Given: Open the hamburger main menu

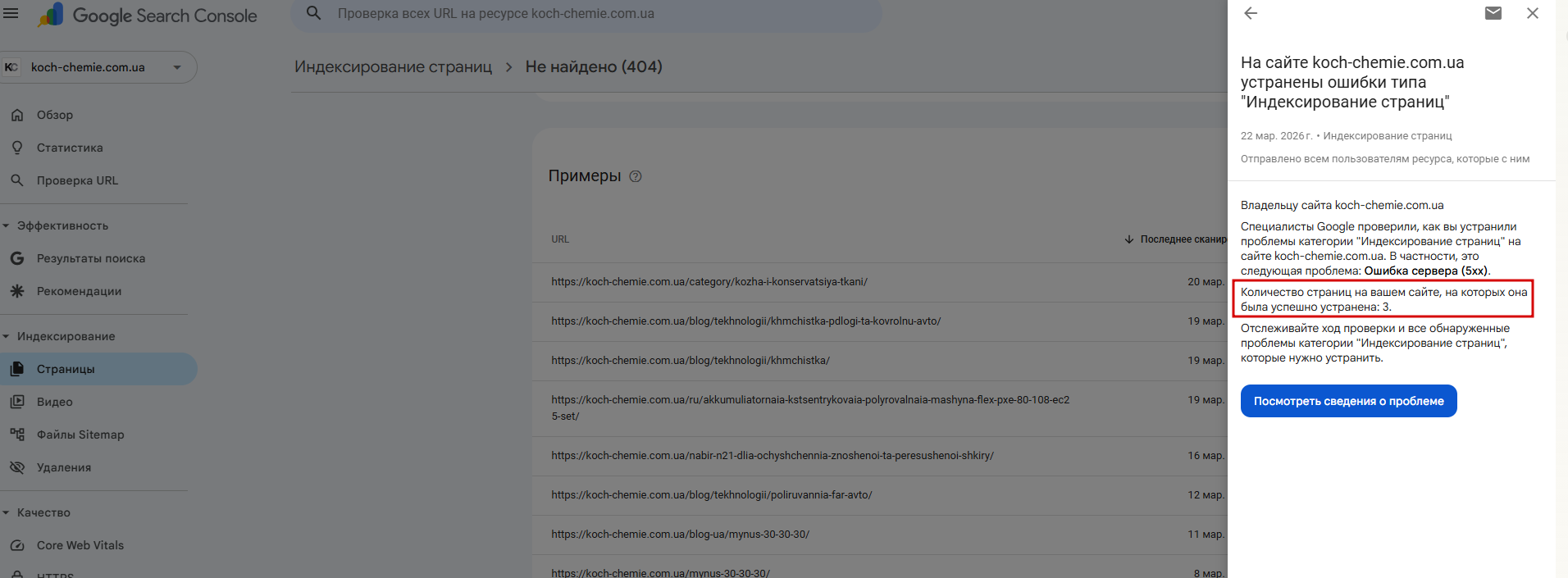Looking at the screenshot, I should (x=11, y=13).
